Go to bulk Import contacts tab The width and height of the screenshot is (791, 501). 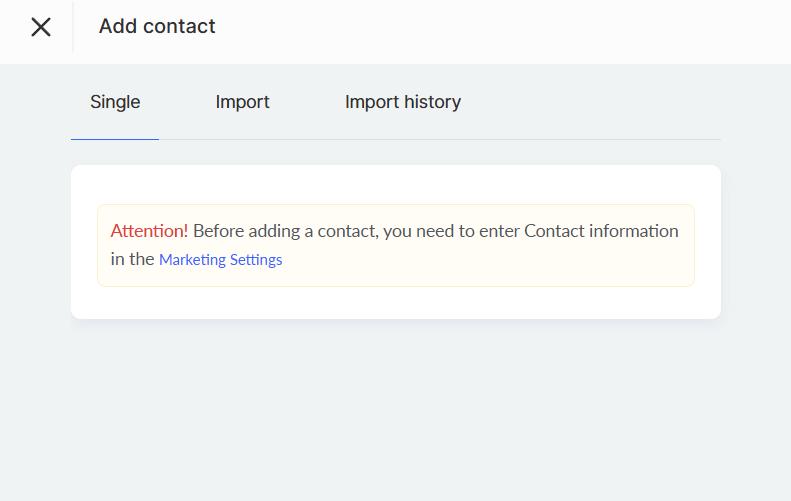[242, 102]
